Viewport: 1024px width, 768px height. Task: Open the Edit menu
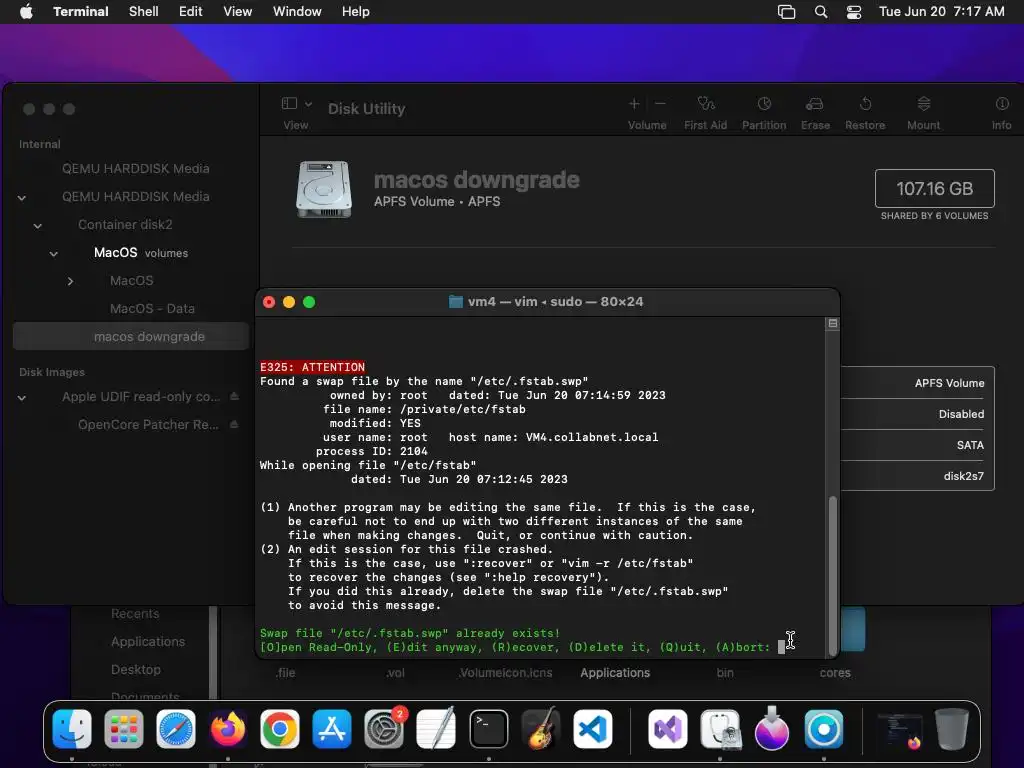point(190,12)
